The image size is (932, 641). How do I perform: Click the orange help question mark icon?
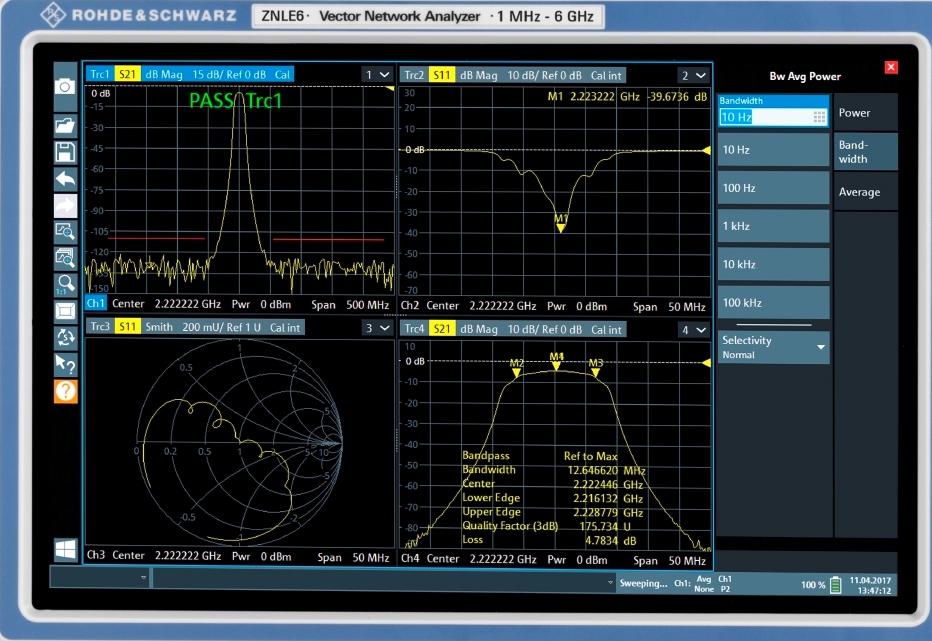[65, 391]
